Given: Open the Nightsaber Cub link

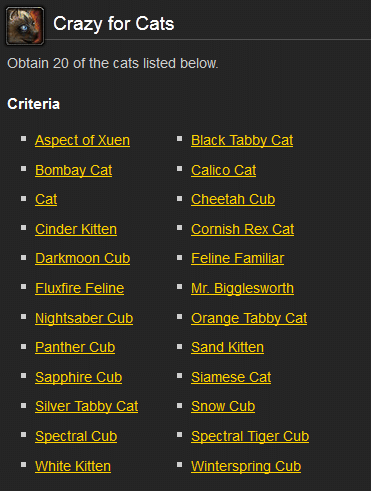Looking at the screenshot, I should tap(84, 318).
